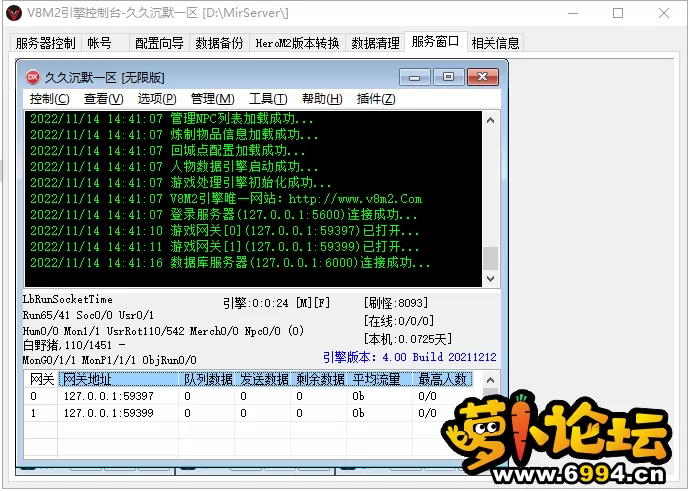The width and height of the screenshot is (690, 491).
Task: Minimize the 久久沉默一区 inner window
Action: [x=414, y=77]
